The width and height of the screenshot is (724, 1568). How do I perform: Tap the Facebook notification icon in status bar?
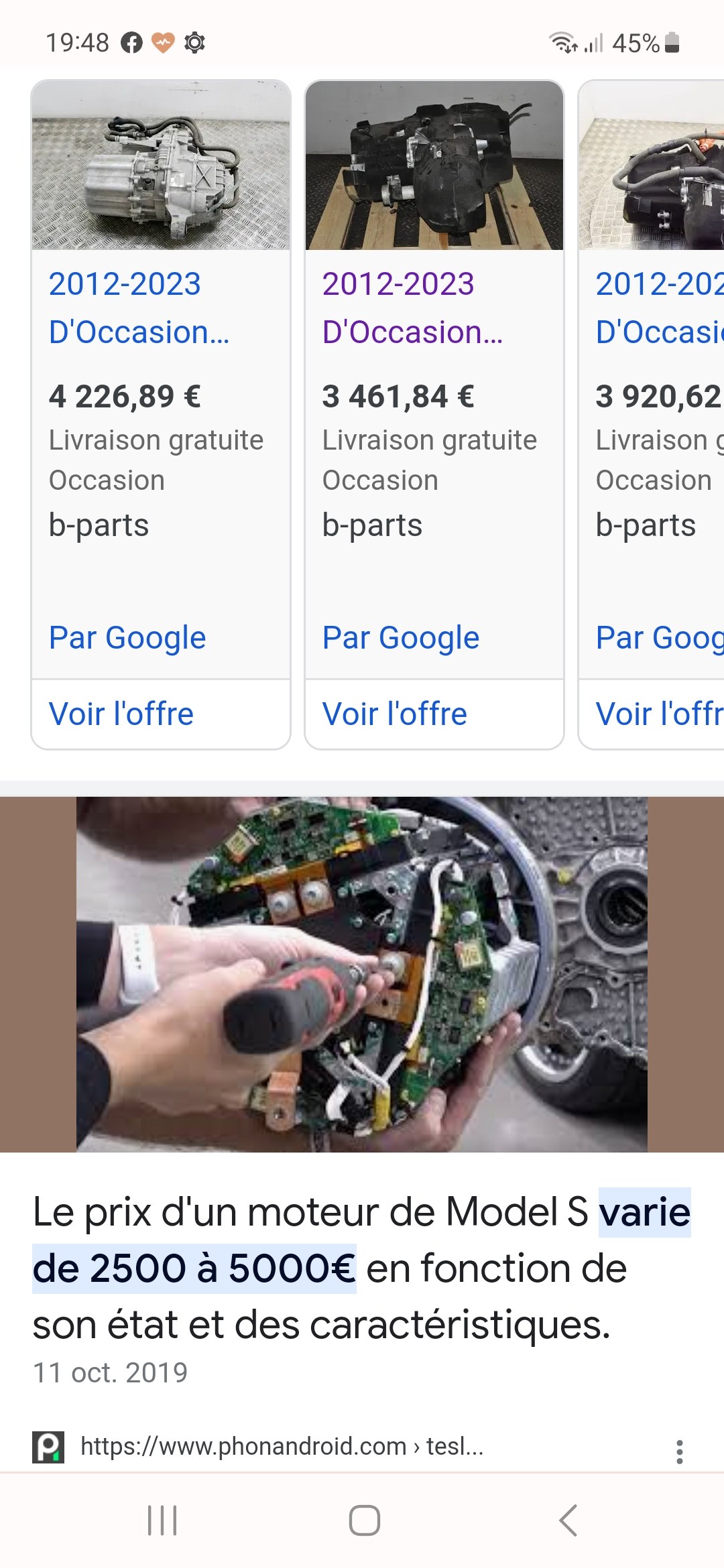click(x=131, y=43)
